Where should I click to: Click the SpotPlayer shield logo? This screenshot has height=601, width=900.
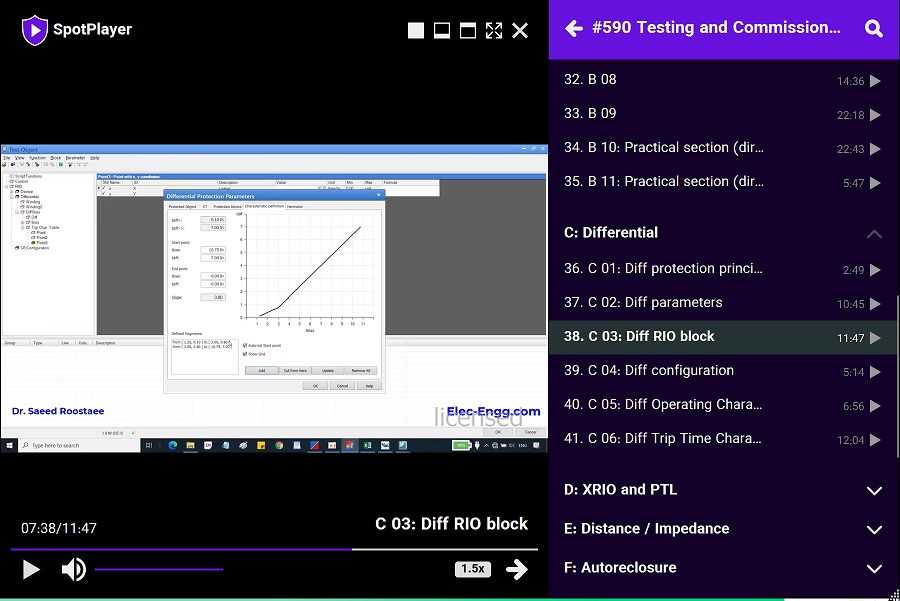point(34,30)
